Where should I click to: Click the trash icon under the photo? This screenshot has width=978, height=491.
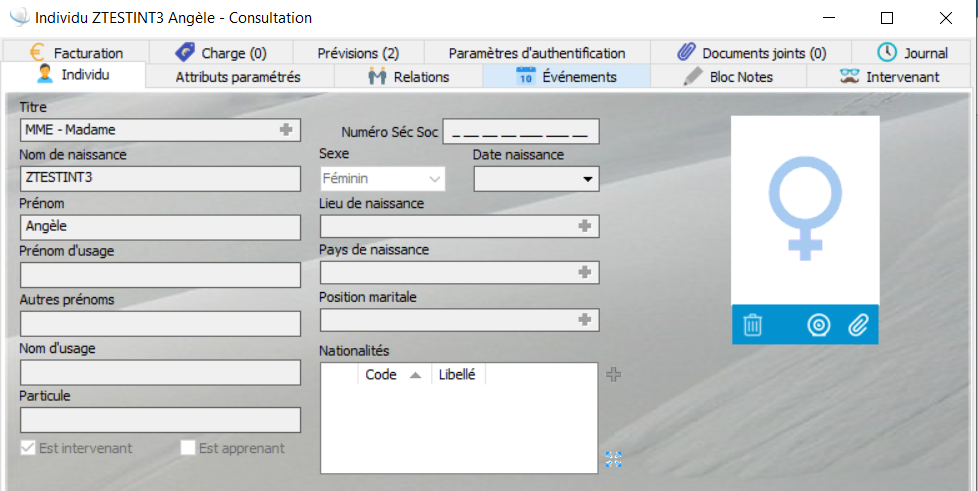[x=753, y=325]
